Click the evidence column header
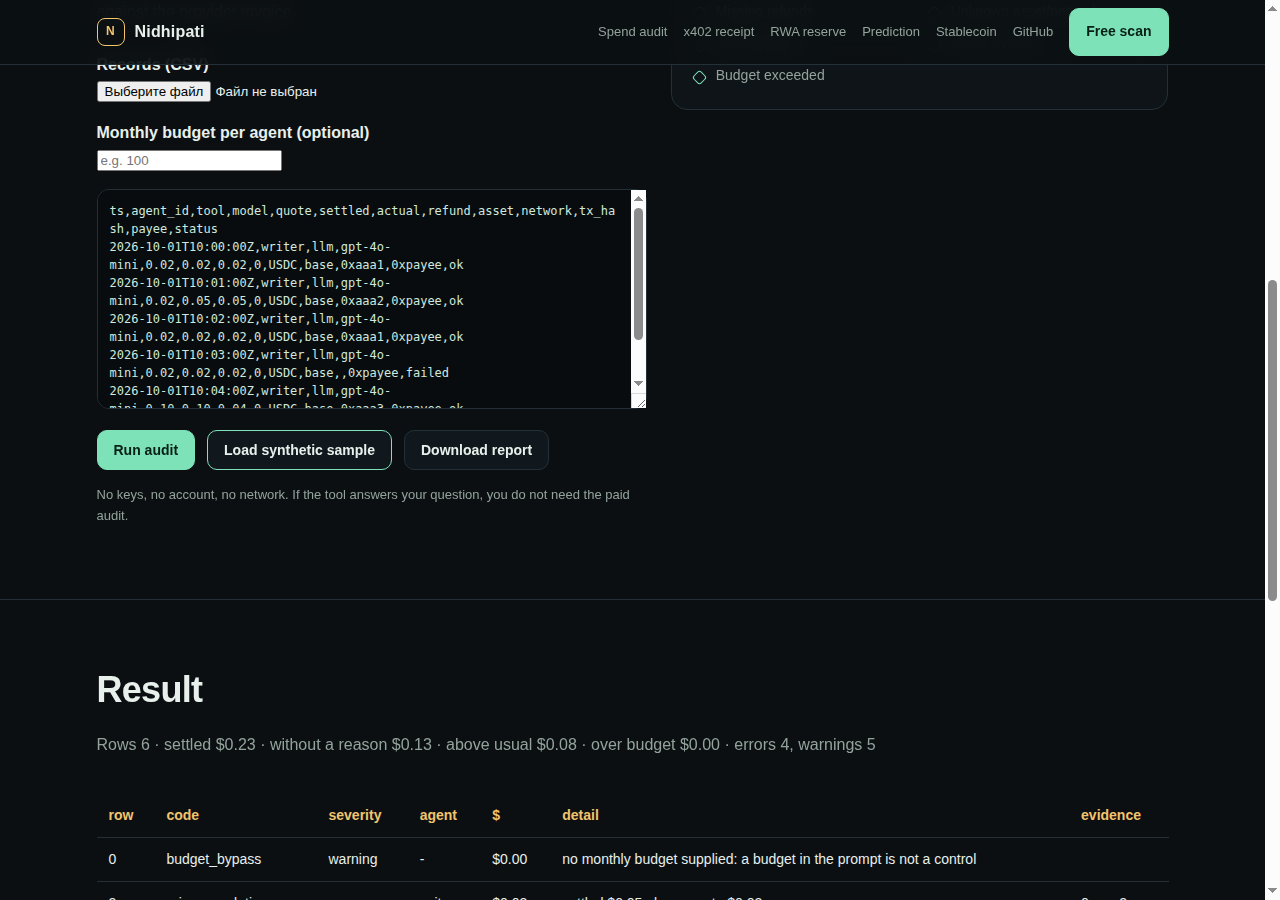 (x=1111, y=816)
